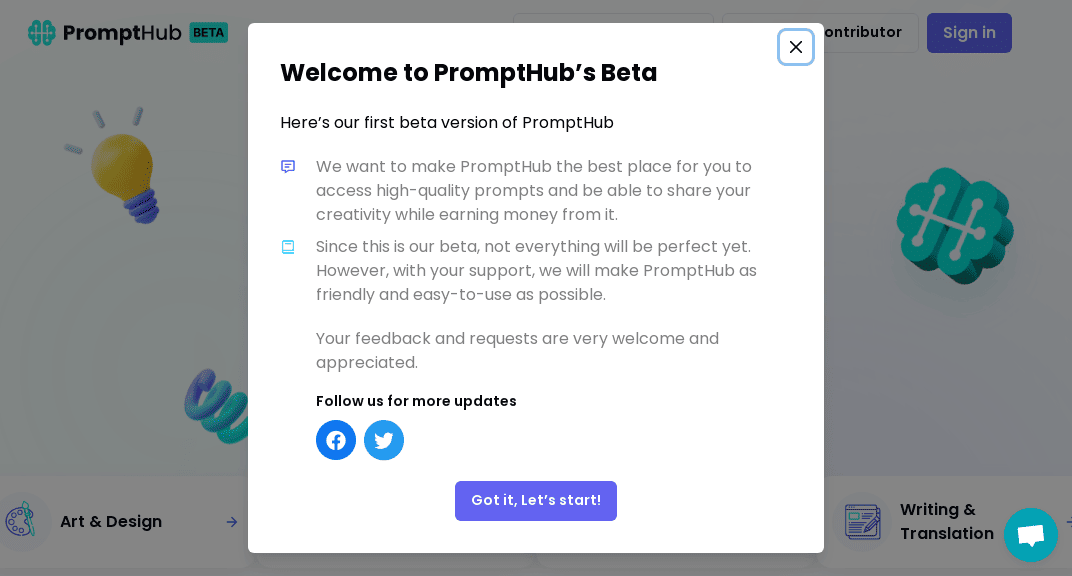Open PromptHub's Twitter via Twitter icon
The height and width of the screenshot is (576, 1072).
(384, 440)
